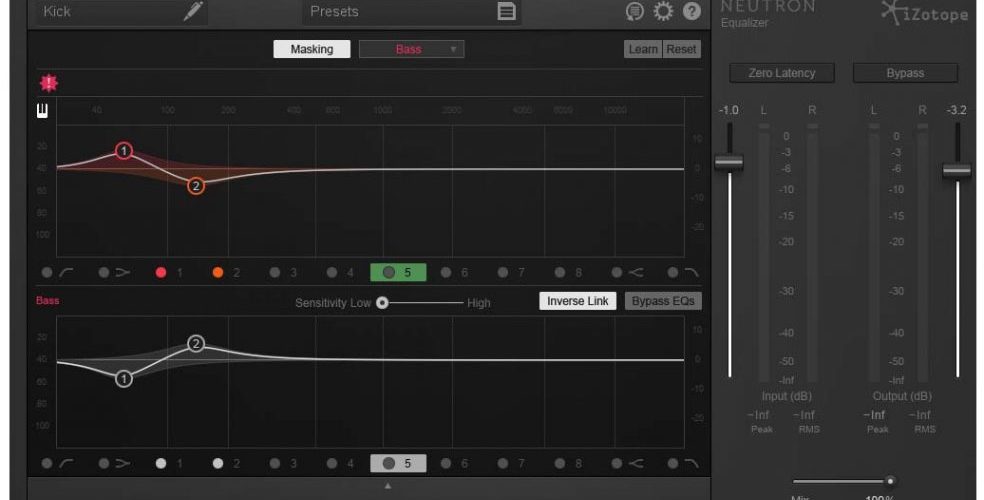
Task: Click the pencil rename icon beside Kick
Action: pyautogui.click(x=193, y=11)
